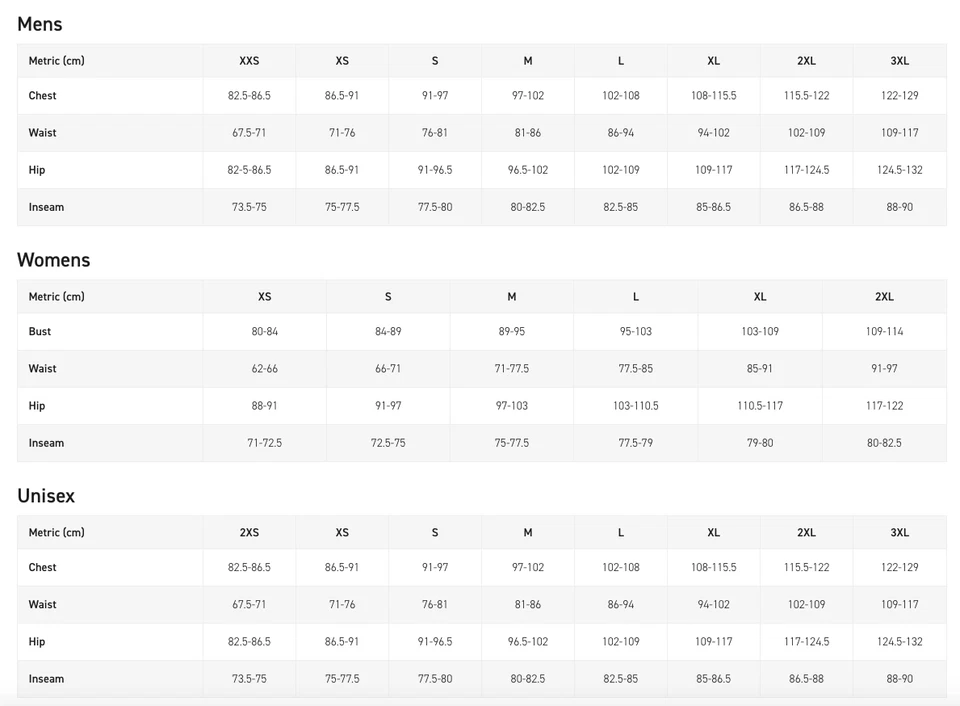Screen dimensions: 960x706
Task: Select Mens Waist value for size XL
Action: [x=713, y=133]
